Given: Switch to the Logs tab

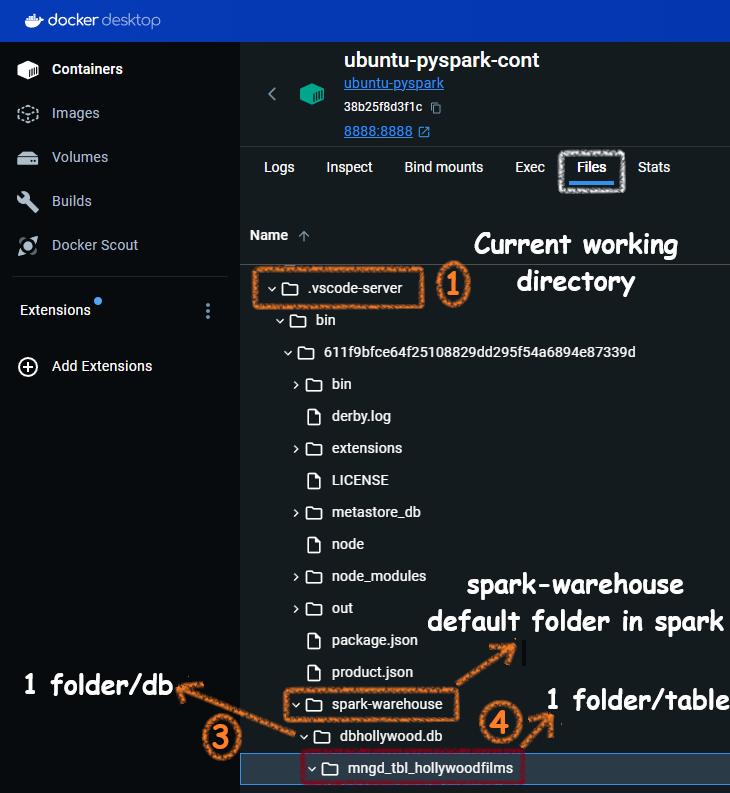Looking at the screenshot, I should [279, 167].
